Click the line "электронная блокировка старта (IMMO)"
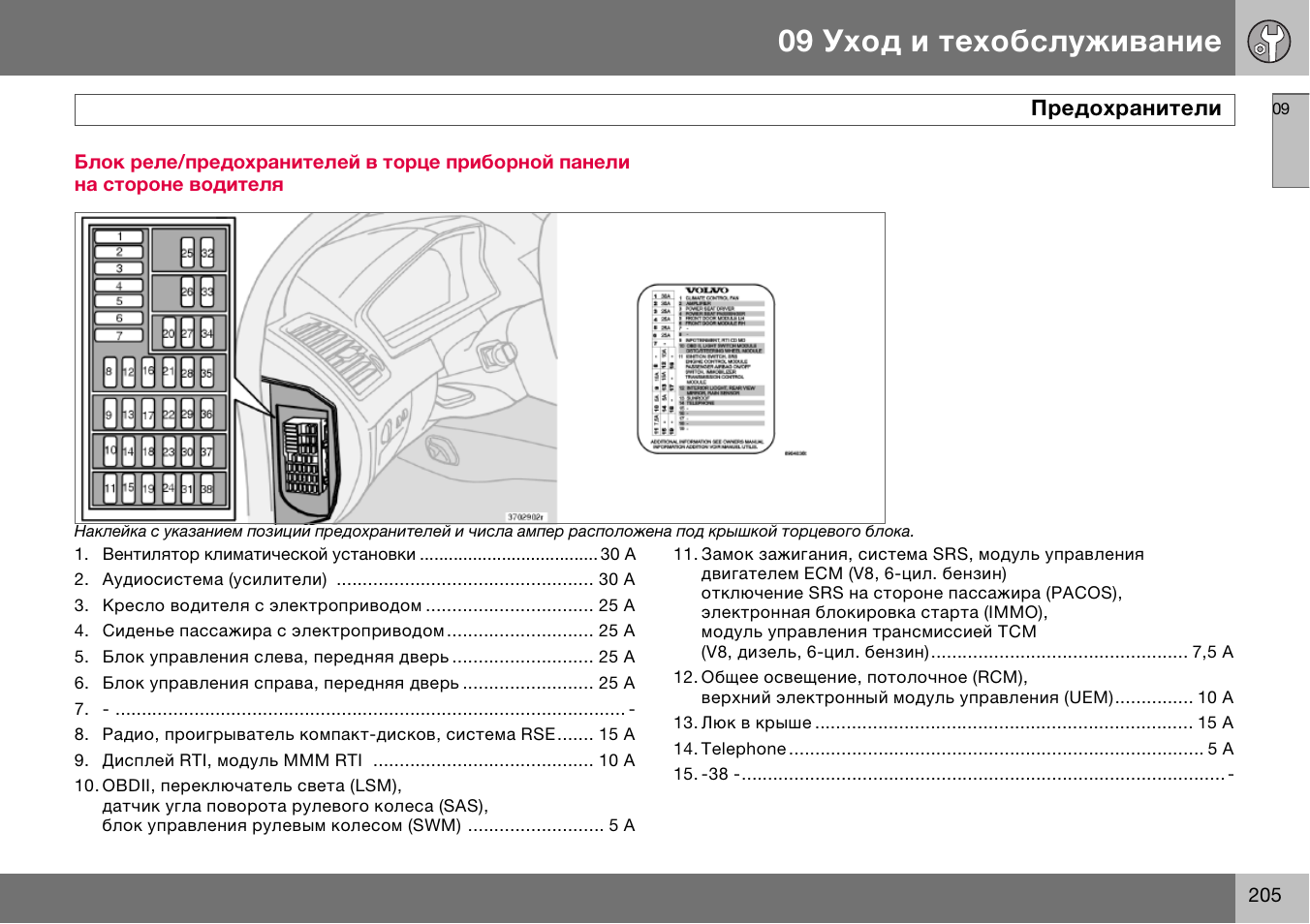 tap(874, 613)
